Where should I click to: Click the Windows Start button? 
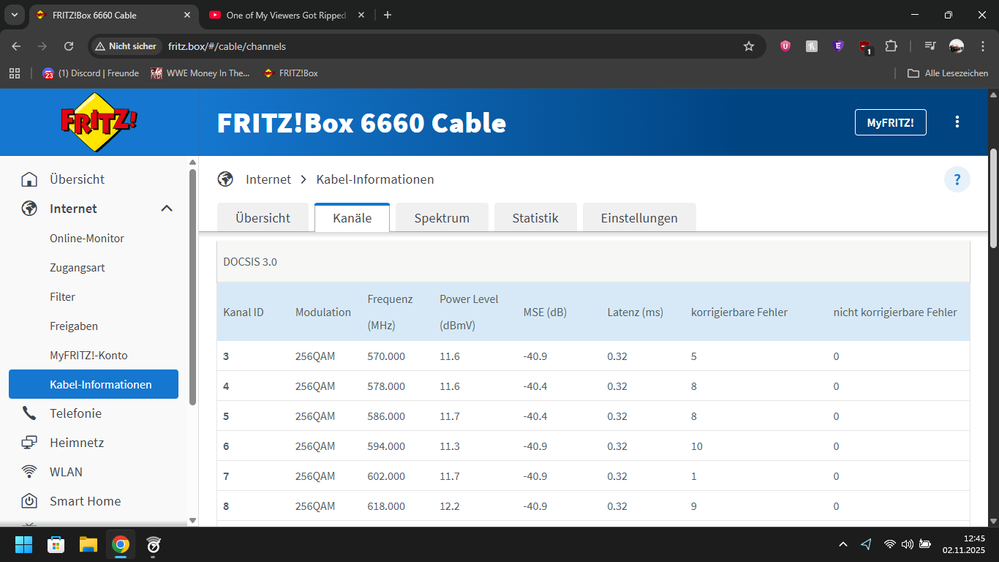(x=24, y=545)
